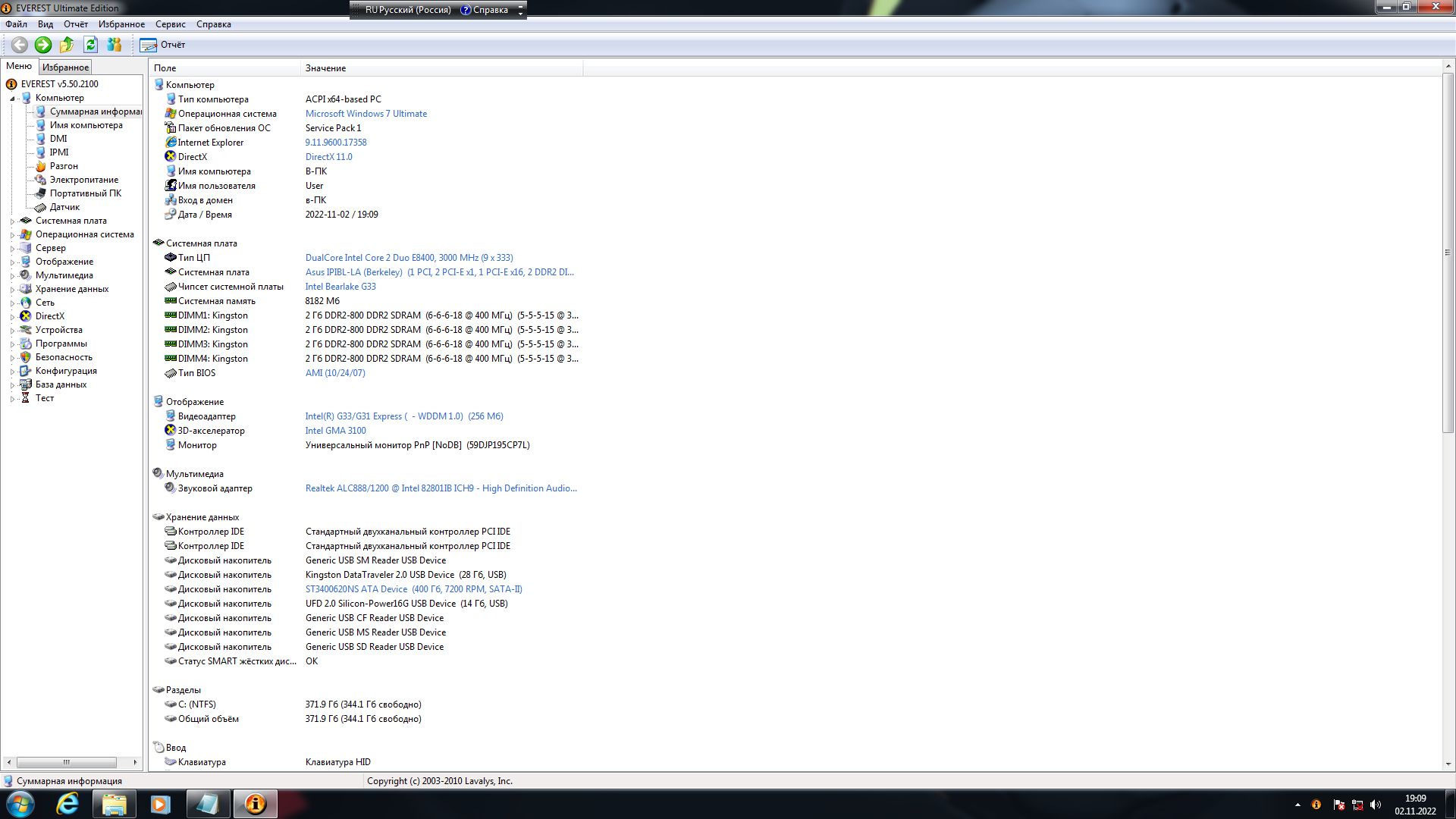Click the Тест hourglass icon in the tree
This screenshot has height=819, width=1456.
click(x=26, y=398)
